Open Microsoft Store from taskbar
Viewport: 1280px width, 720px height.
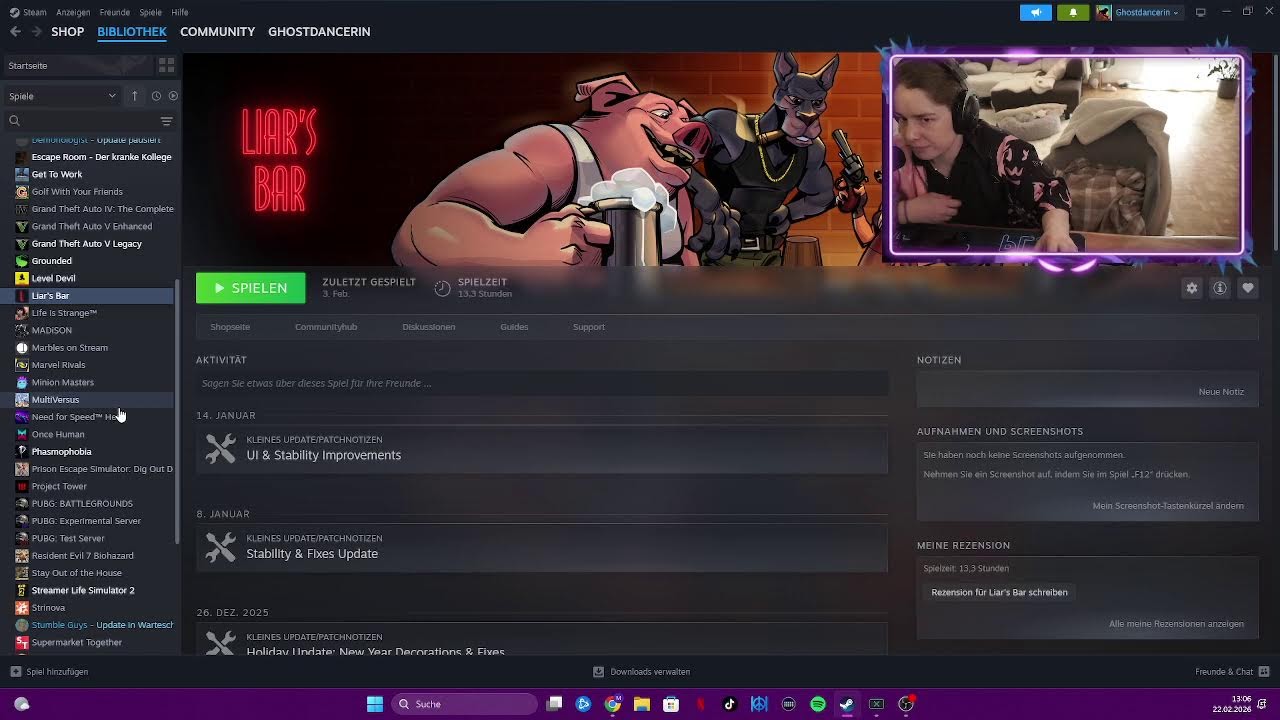pos(671,704)
